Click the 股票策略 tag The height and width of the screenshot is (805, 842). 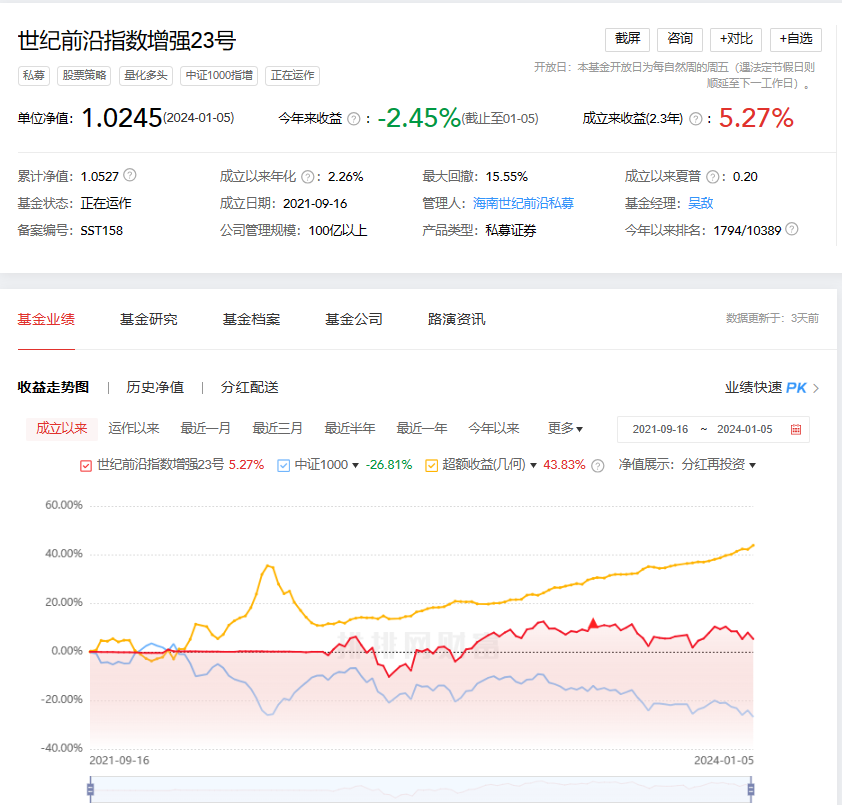84,76
